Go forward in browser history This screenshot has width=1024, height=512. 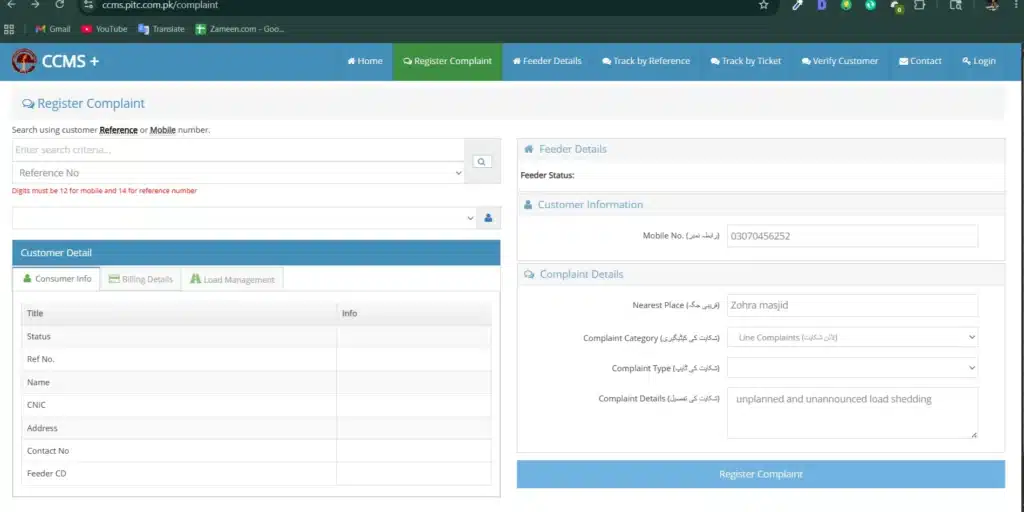(35, 5)
